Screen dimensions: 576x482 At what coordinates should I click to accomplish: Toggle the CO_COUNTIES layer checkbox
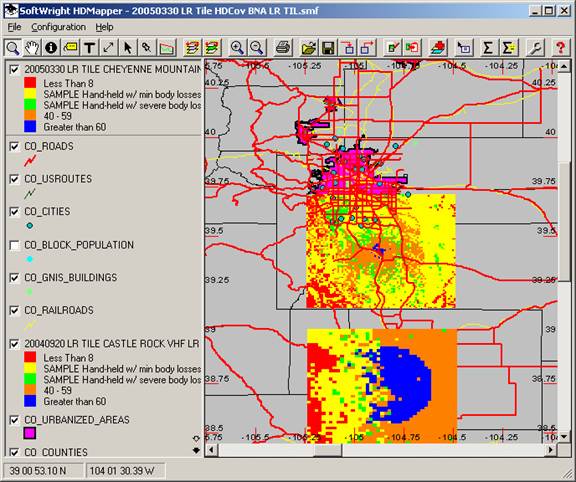coord(14,452)
